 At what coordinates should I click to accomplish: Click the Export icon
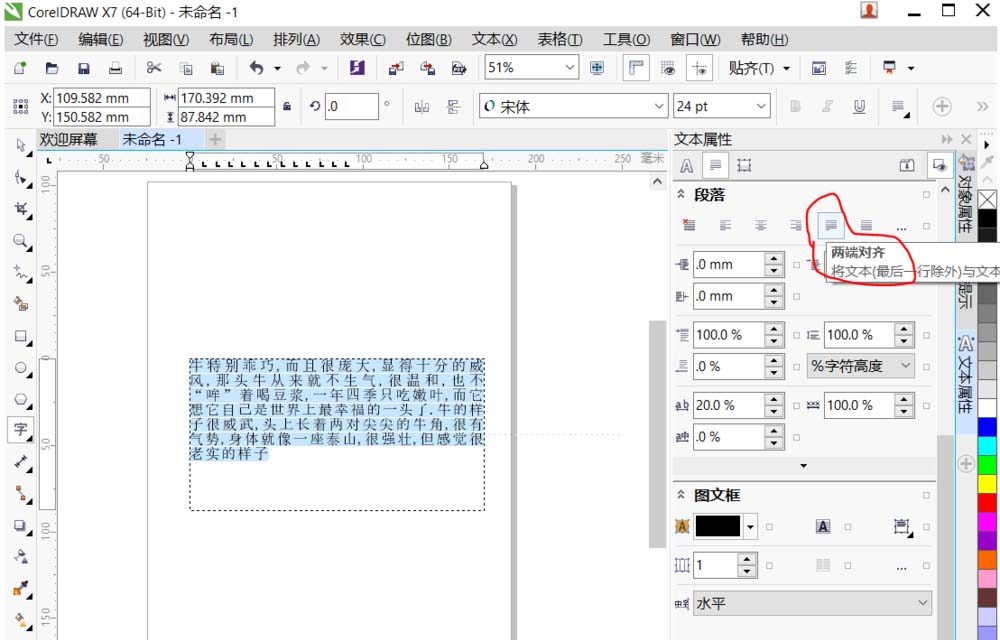[x=427, y=68]
